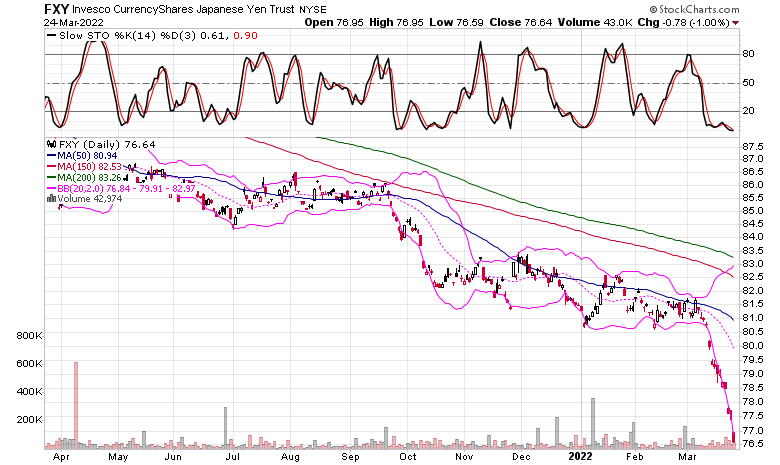The height and width of the screenshot is (465, 780).
Task: Click the 400K volume axis label
Action: [29, 391]
